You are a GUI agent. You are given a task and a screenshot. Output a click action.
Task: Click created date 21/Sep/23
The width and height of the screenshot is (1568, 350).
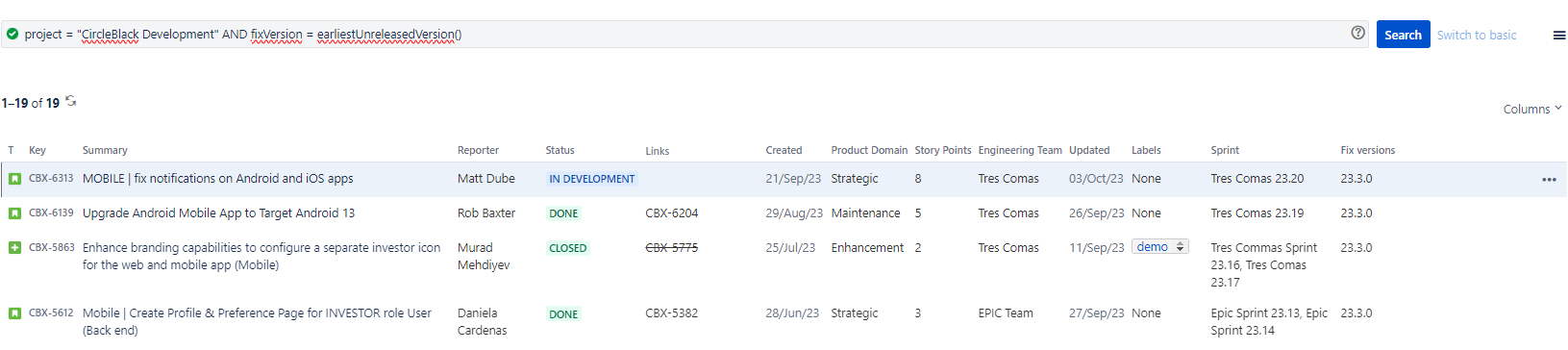(x=793, y=179)
